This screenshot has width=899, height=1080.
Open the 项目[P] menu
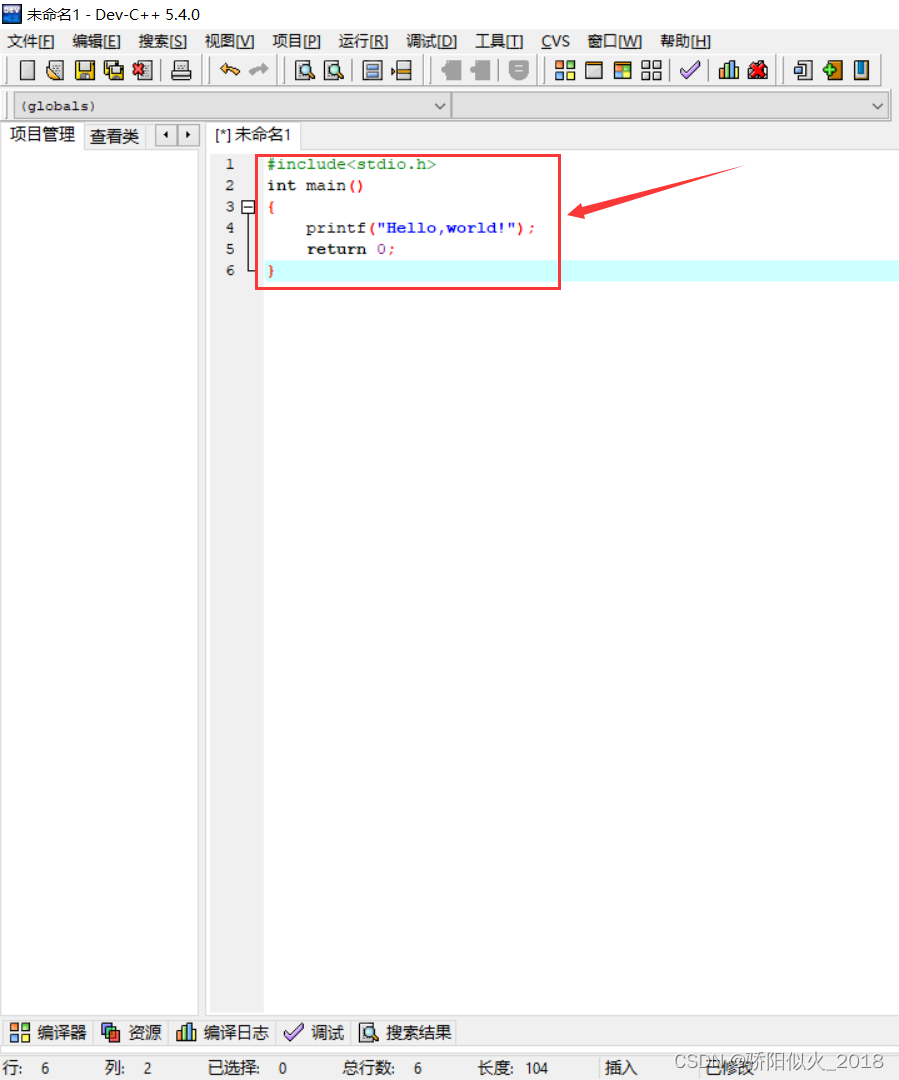tap(296, 41)
